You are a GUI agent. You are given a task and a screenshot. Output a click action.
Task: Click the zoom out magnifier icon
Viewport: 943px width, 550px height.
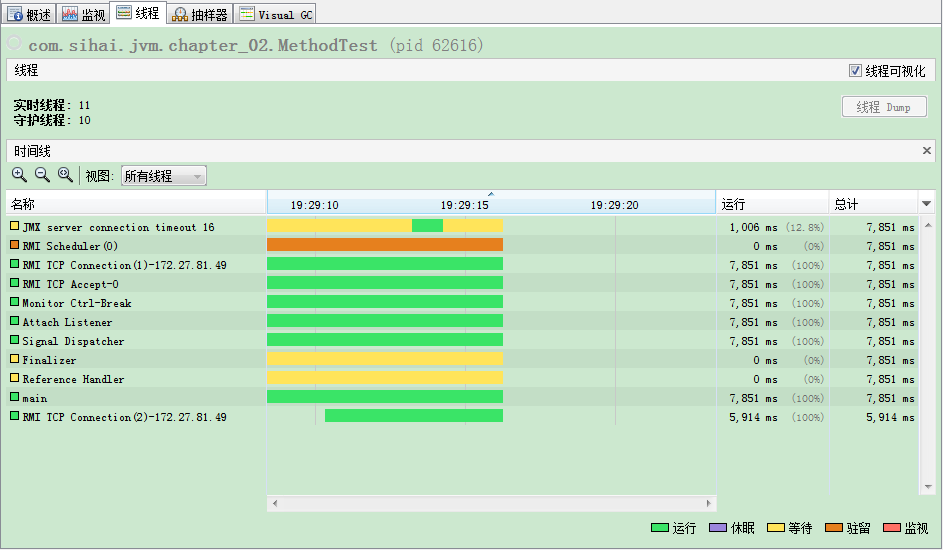pyautogui.click(x=42, y=175)
